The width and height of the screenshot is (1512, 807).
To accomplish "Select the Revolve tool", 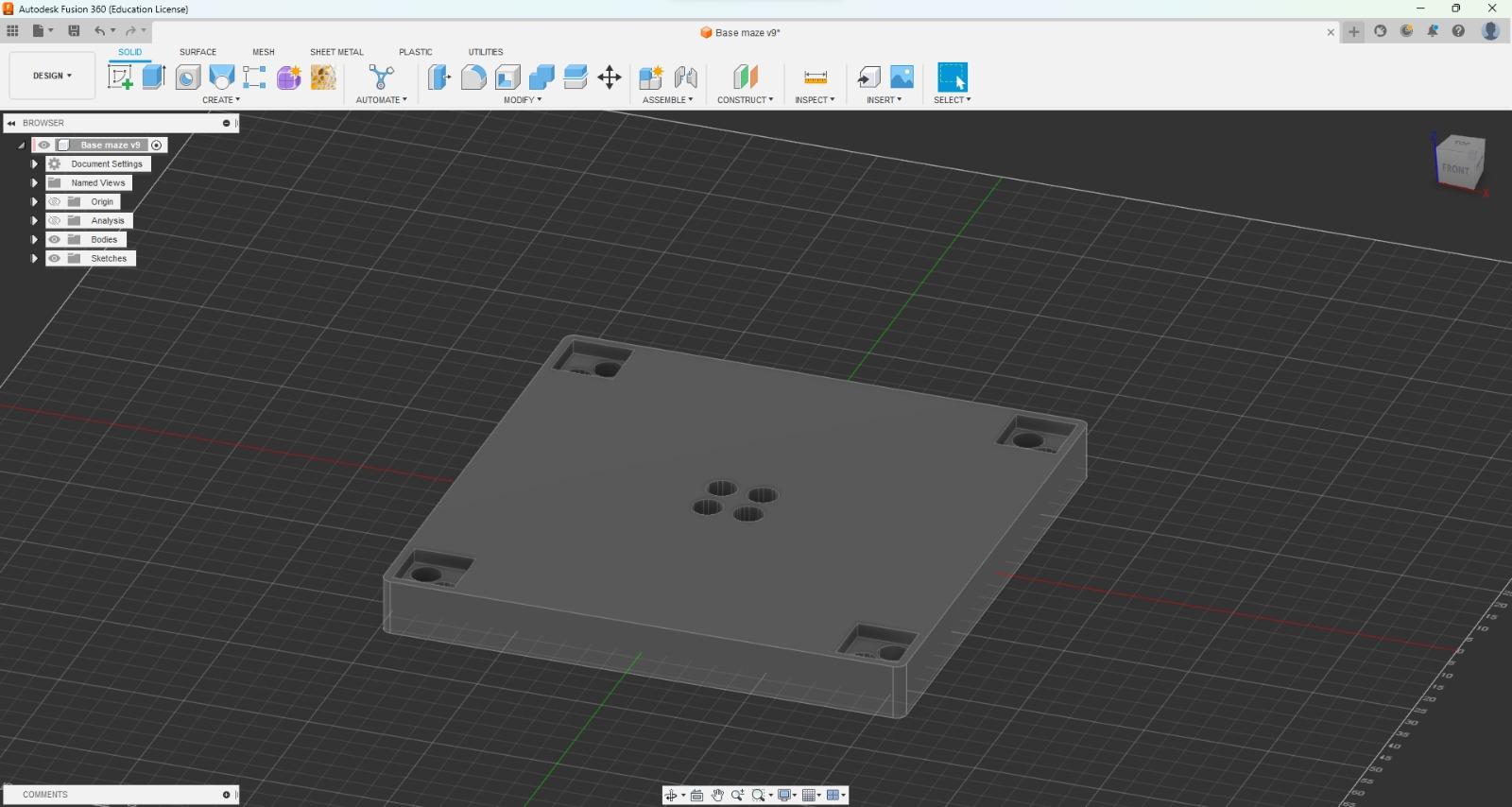I will click(x=188, y=77).
